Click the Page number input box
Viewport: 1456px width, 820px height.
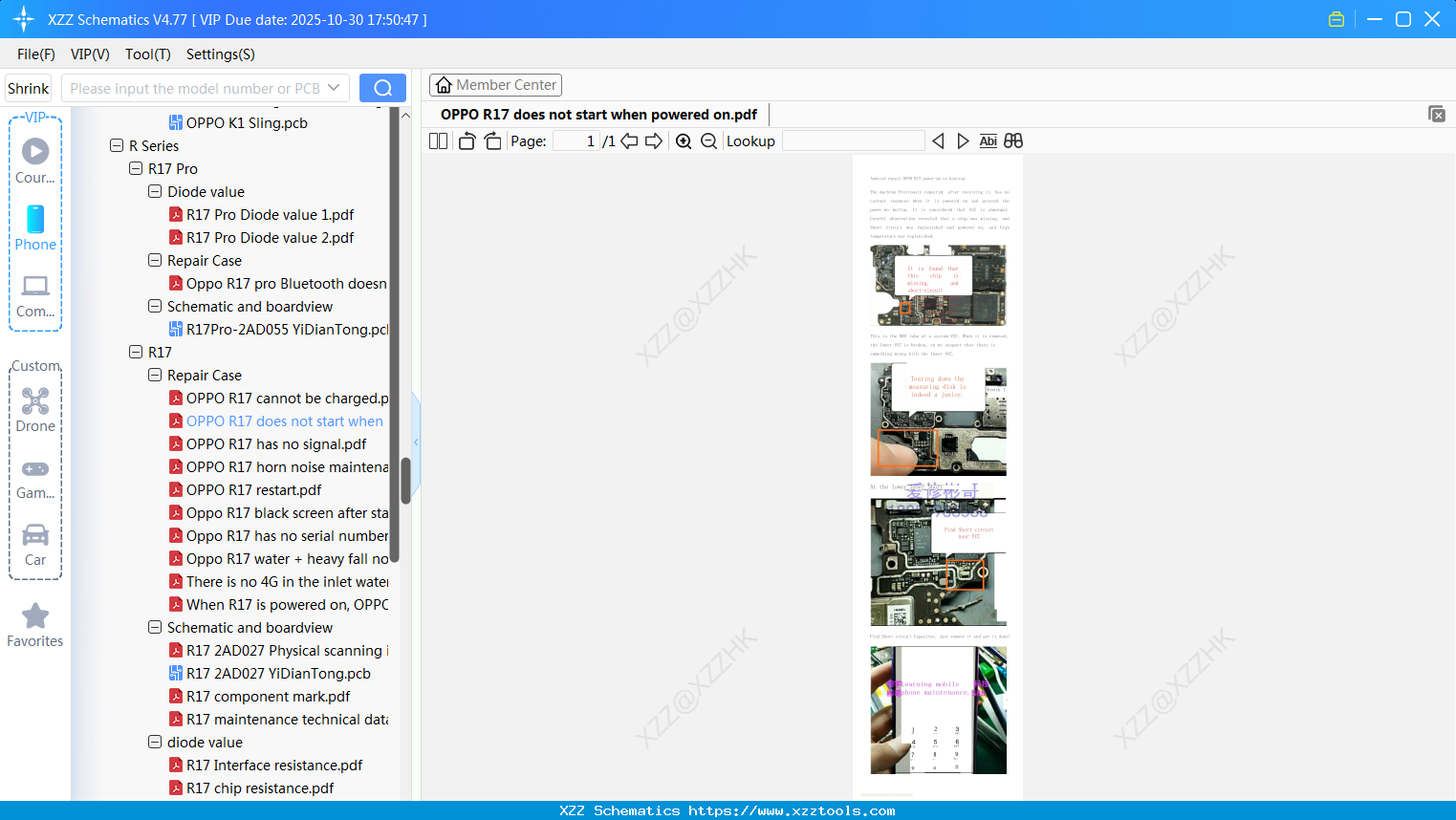click(x=576, y=141)
